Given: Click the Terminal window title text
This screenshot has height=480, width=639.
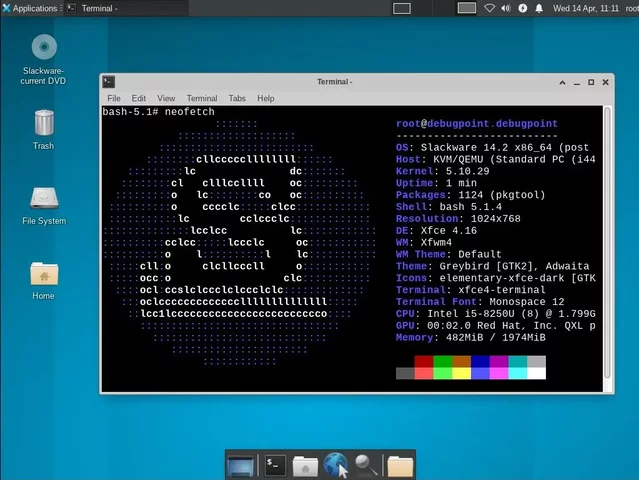Looking at the screenshot, I should [x=335, y=82].
